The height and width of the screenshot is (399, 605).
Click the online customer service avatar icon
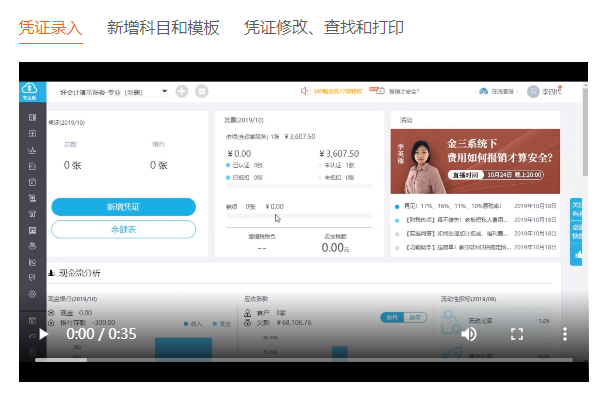483,91
